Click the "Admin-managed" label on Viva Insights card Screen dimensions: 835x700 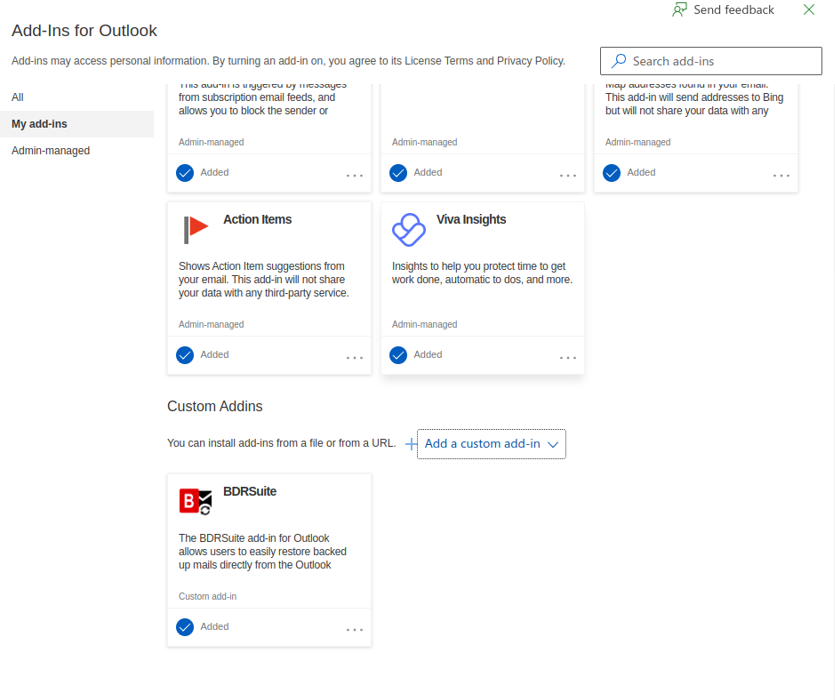pos(424,324)
